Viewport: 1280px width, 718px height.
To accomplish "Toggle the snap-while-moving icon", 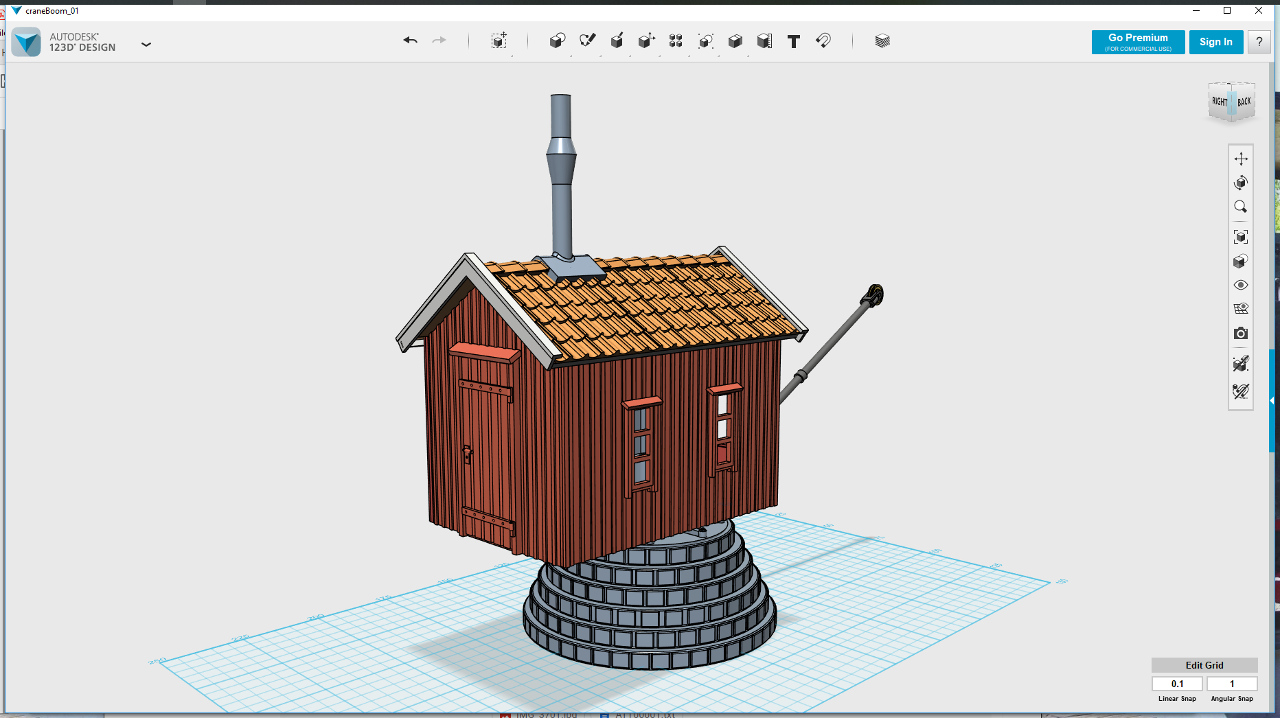I will (x=1241, y=363).
